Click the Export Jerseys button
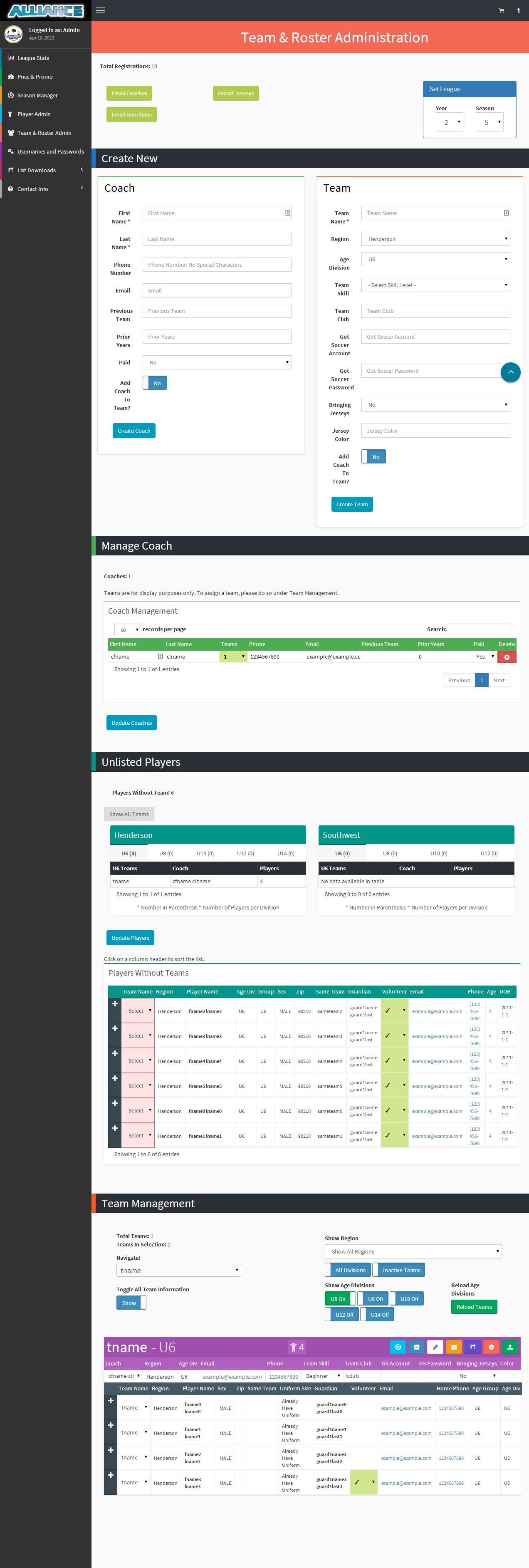The height and width of the screenshot is (1568, 529). (x=235, y=93)
